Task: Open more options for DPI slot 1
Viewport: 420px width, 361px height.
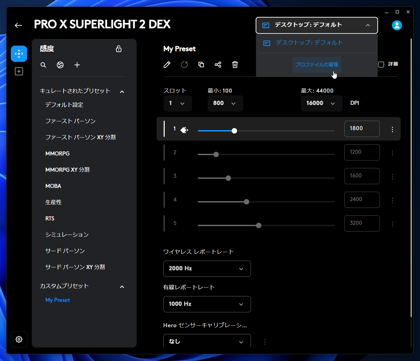Action: (x=392, y=129)
